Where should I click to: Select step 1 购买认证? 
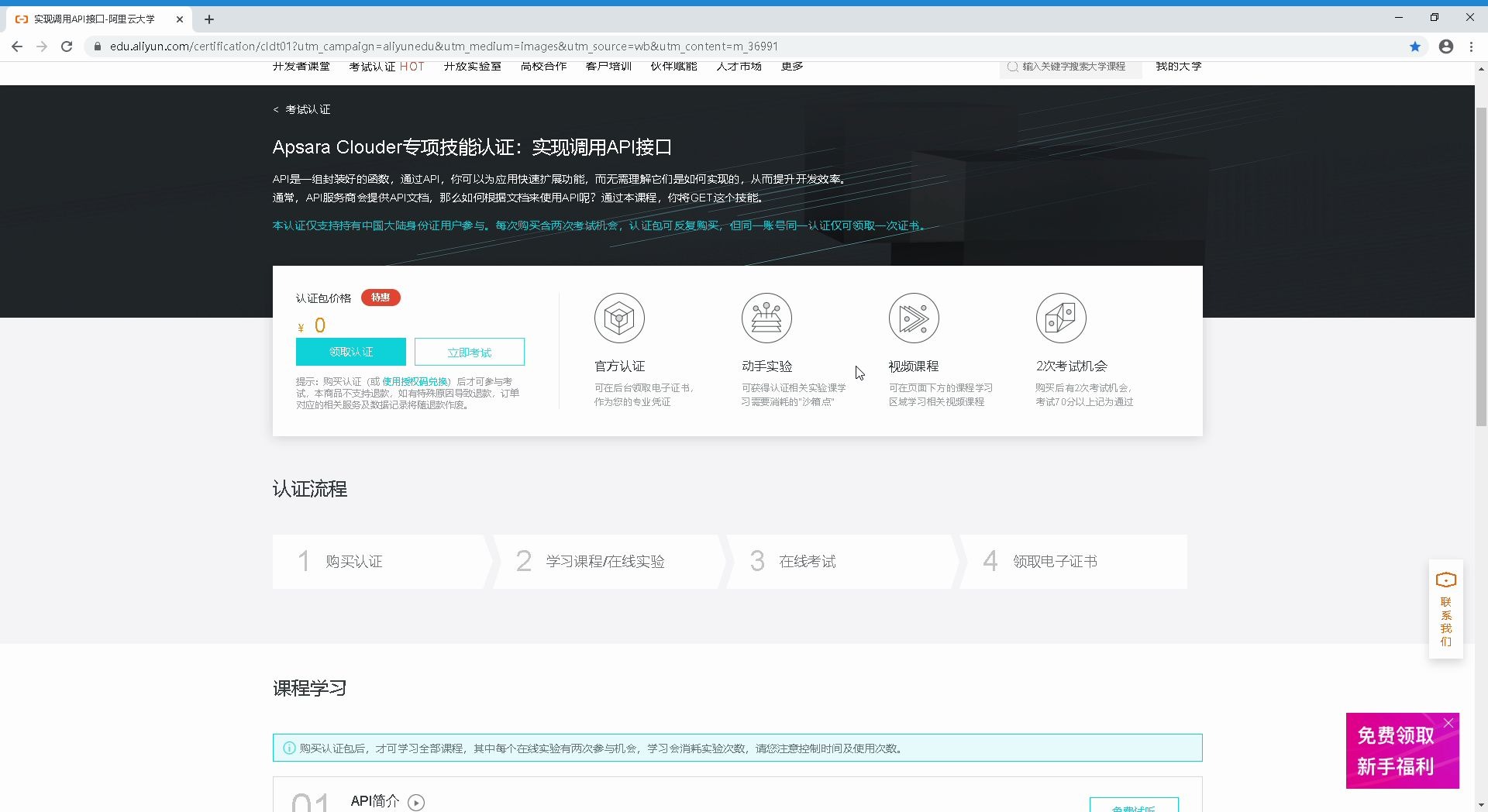click(382, 562)
